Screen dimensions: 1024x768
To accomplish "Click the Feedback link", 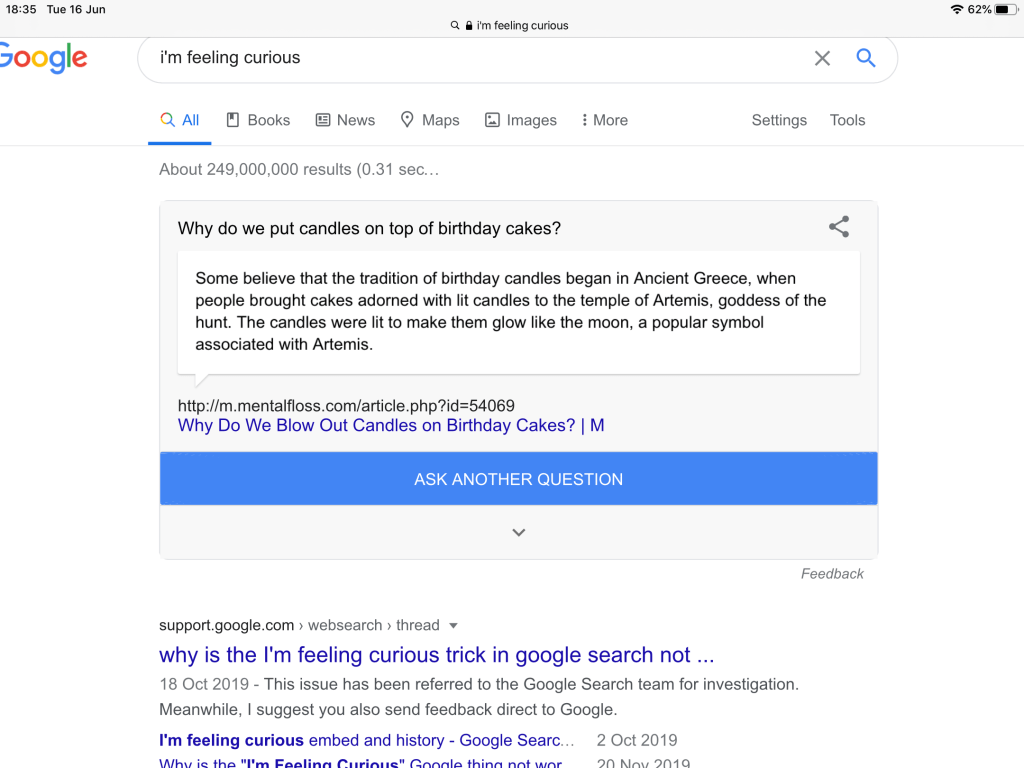I will (x=832, y=574).
